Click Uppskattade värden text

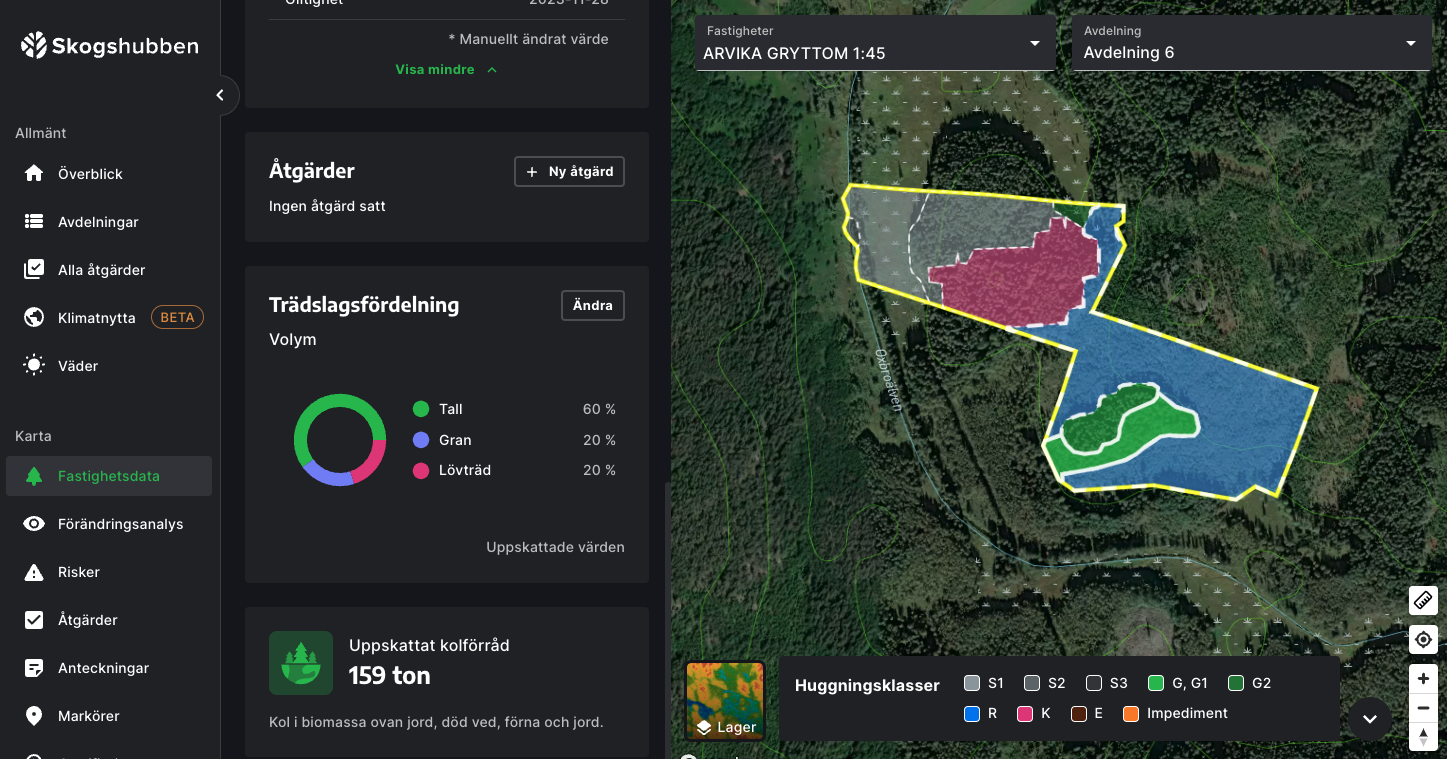[x=555, y=547]
